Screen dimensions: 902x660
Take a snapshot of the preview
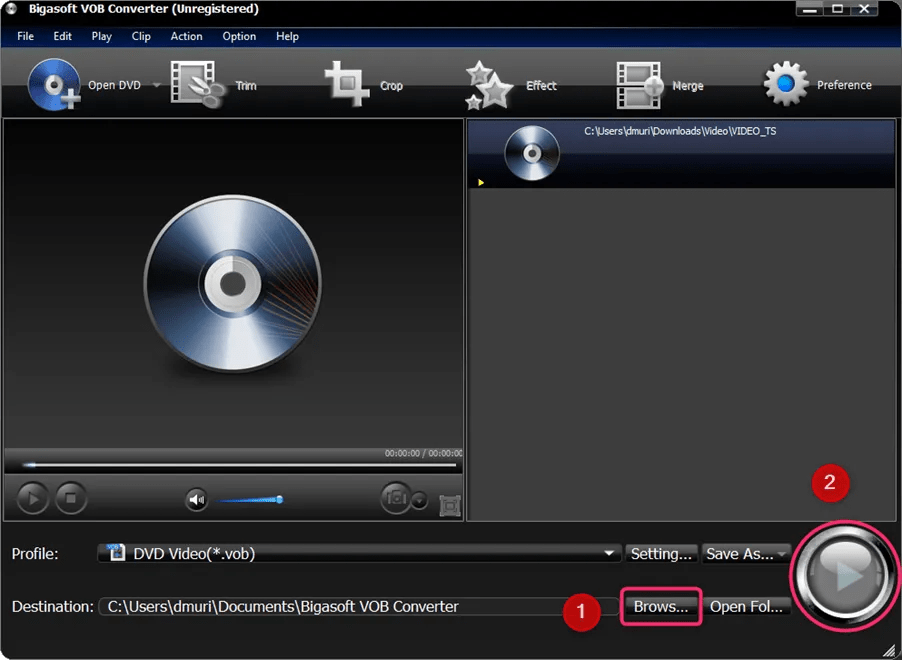[394, 499]
